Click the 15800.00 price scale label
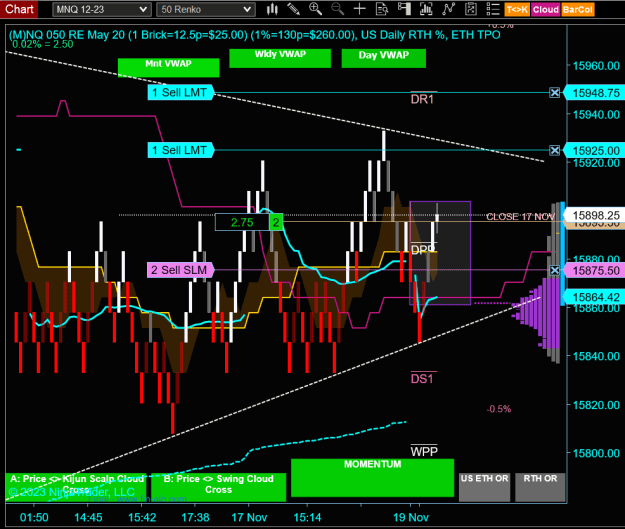 (596, 453)
